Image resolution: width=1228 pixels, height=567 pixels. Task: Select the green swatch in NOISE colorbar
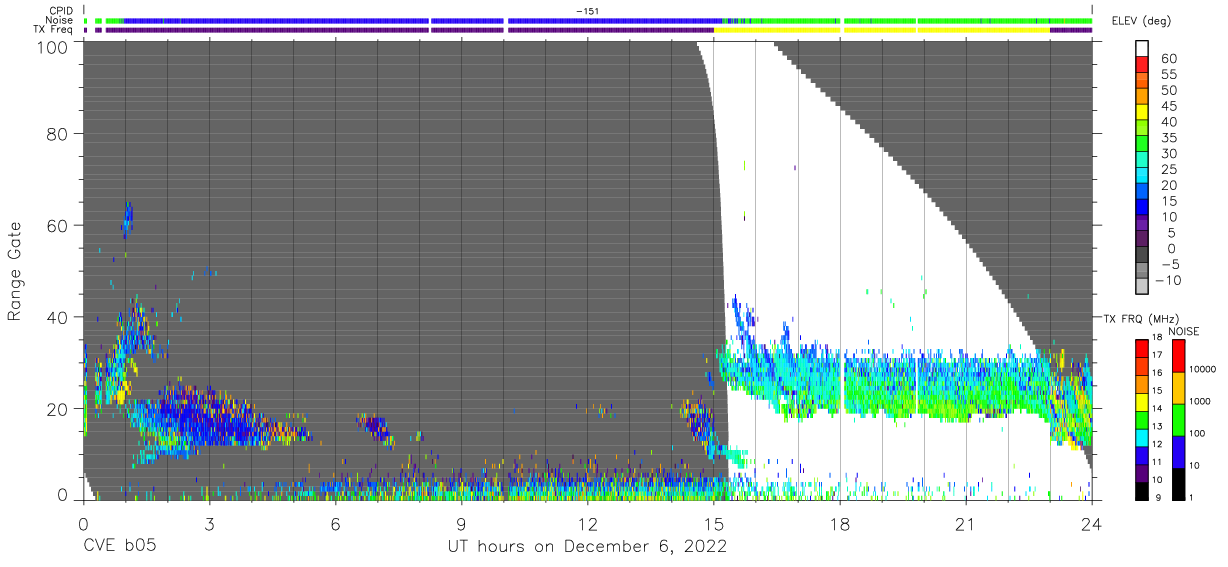click(x=1178, y=420)
